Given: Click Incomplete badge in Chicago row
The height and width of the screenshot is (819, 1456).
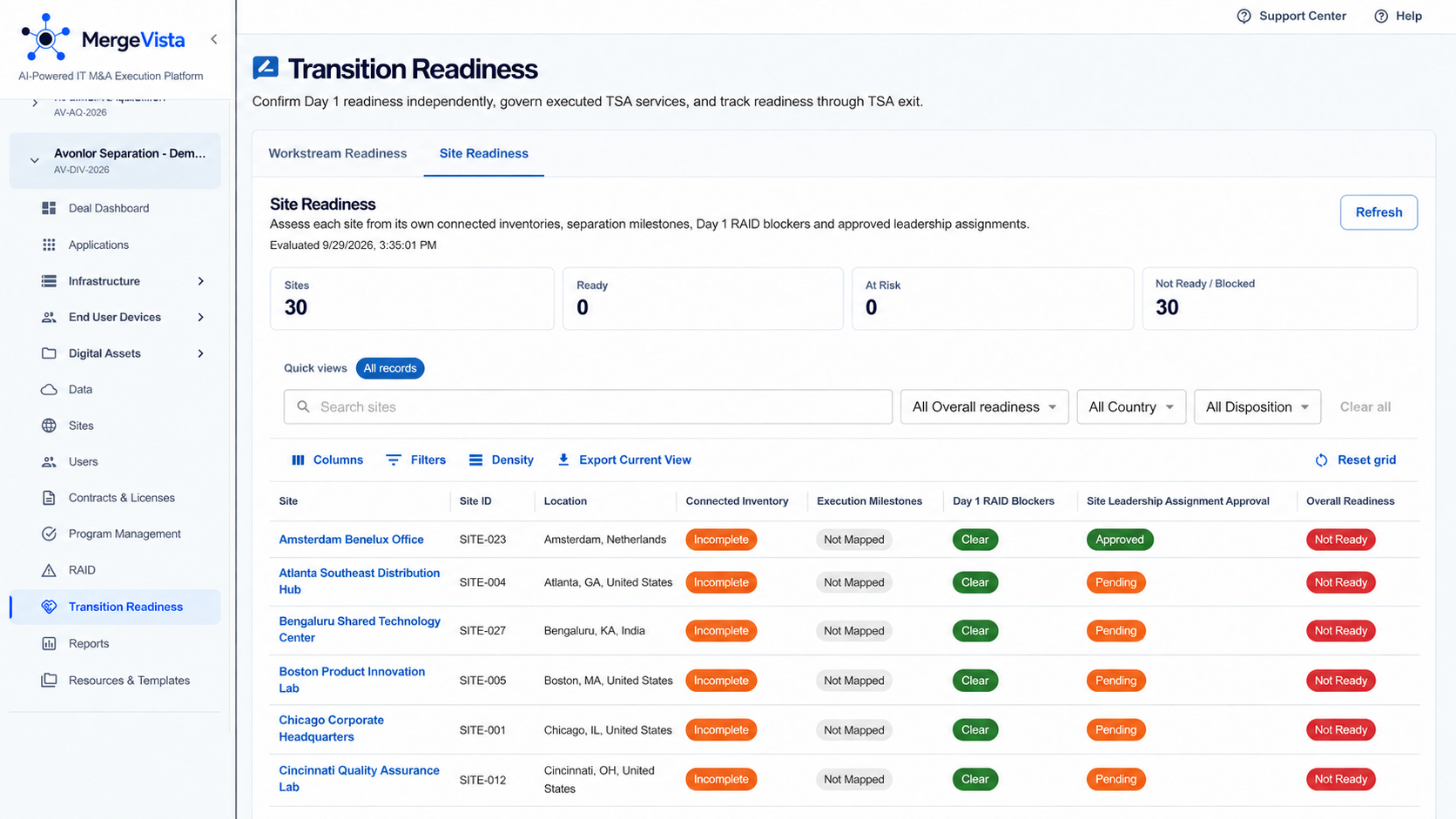Looking at the screenshot, I should pyautogui.click(x=721, y=730).
